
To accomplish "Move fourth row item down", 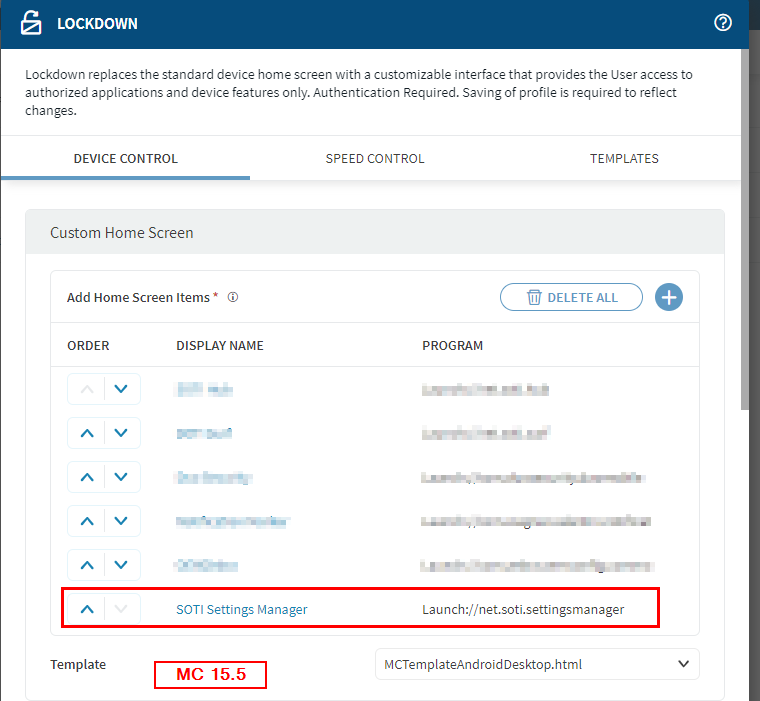I will click(x=121, y=521).
